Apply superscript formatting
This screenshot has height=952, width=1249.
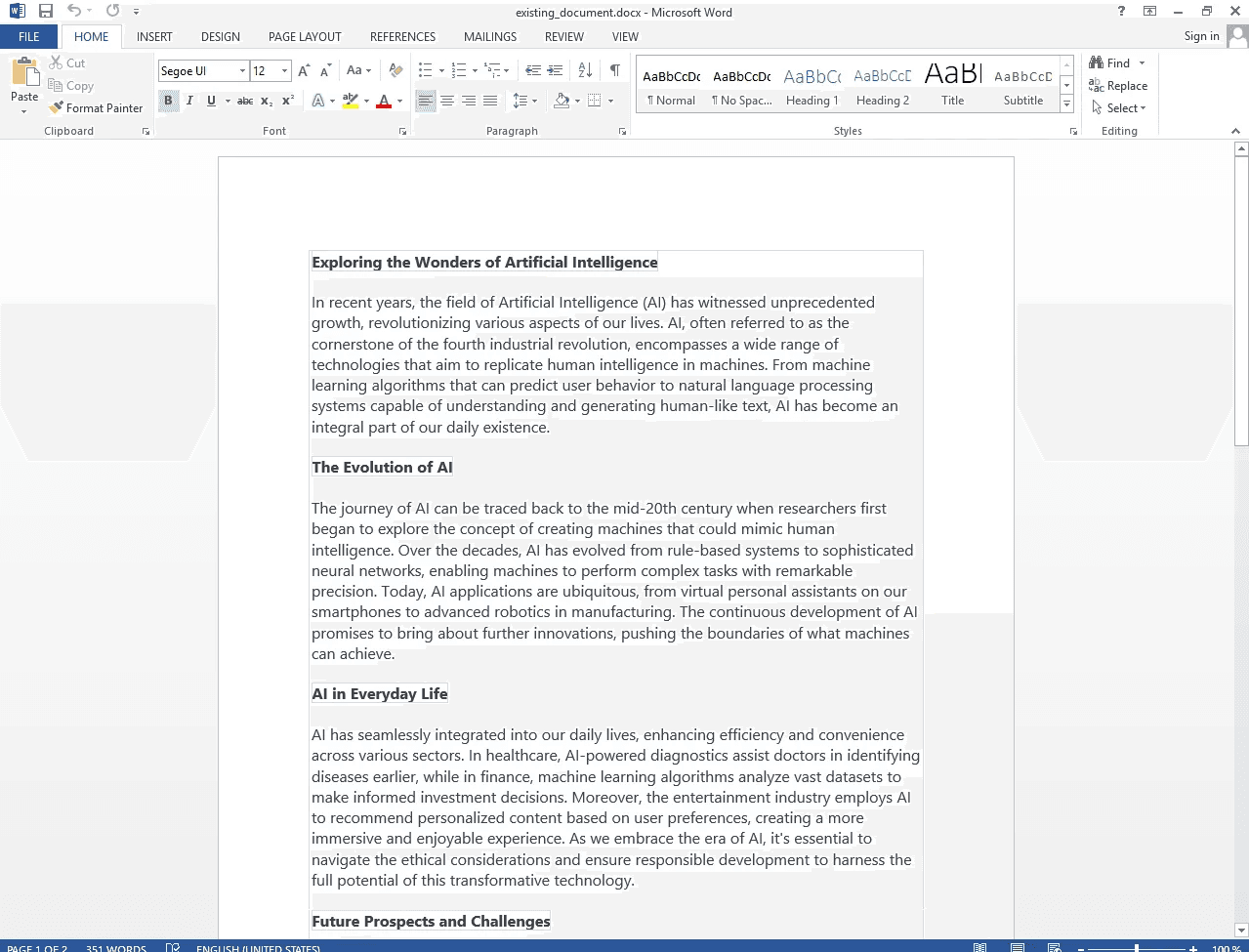point(288,101)
